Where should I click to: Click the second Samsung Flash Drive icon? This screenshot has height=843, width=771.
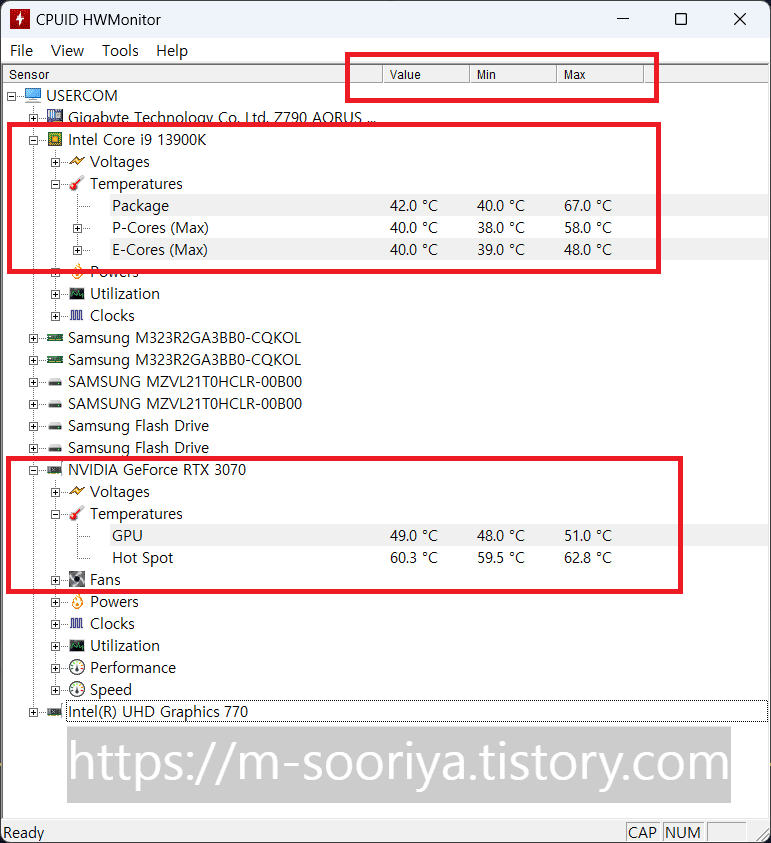point(55,448)
